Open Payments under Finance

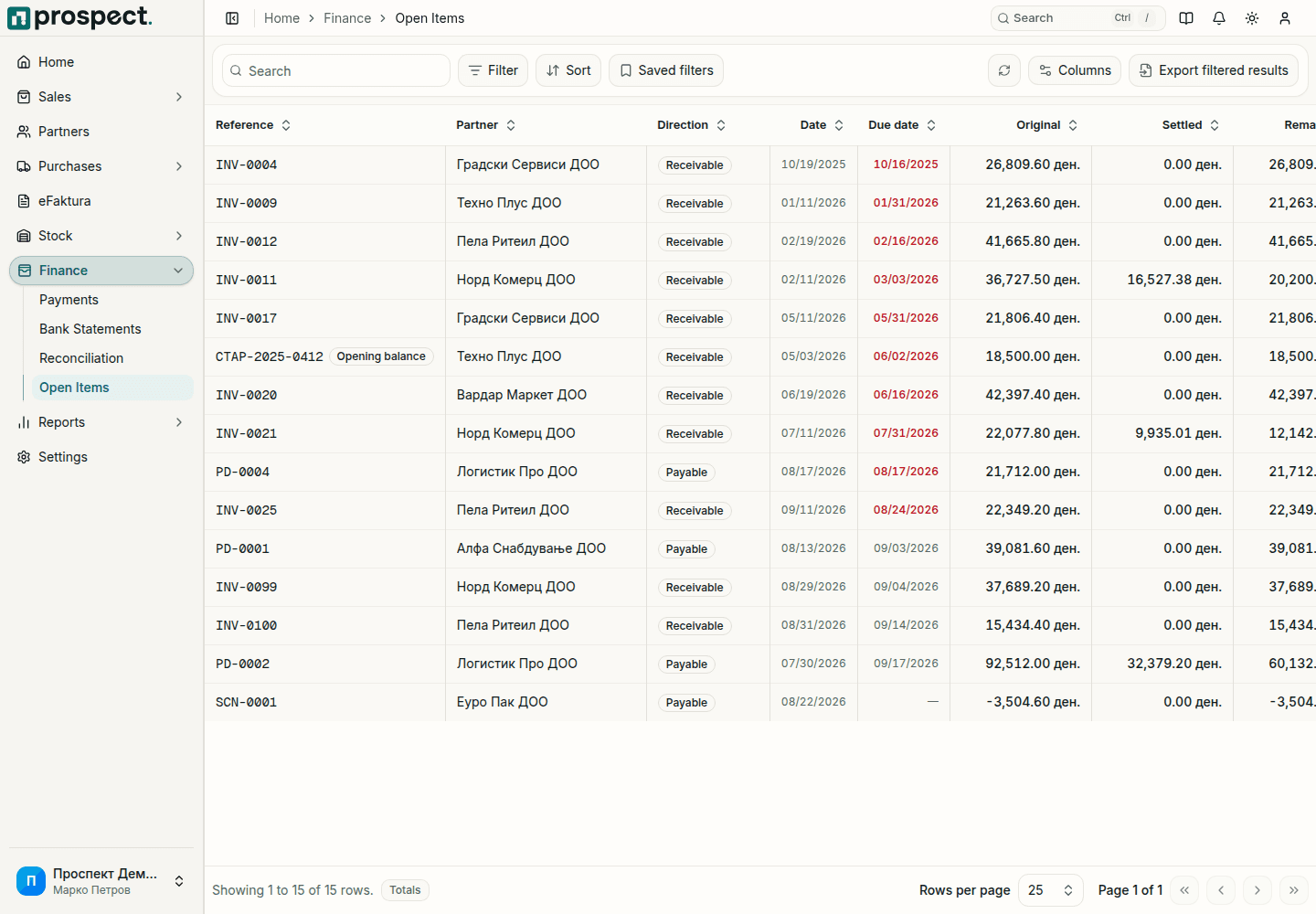pyautogui.click(x=112, y=300)
